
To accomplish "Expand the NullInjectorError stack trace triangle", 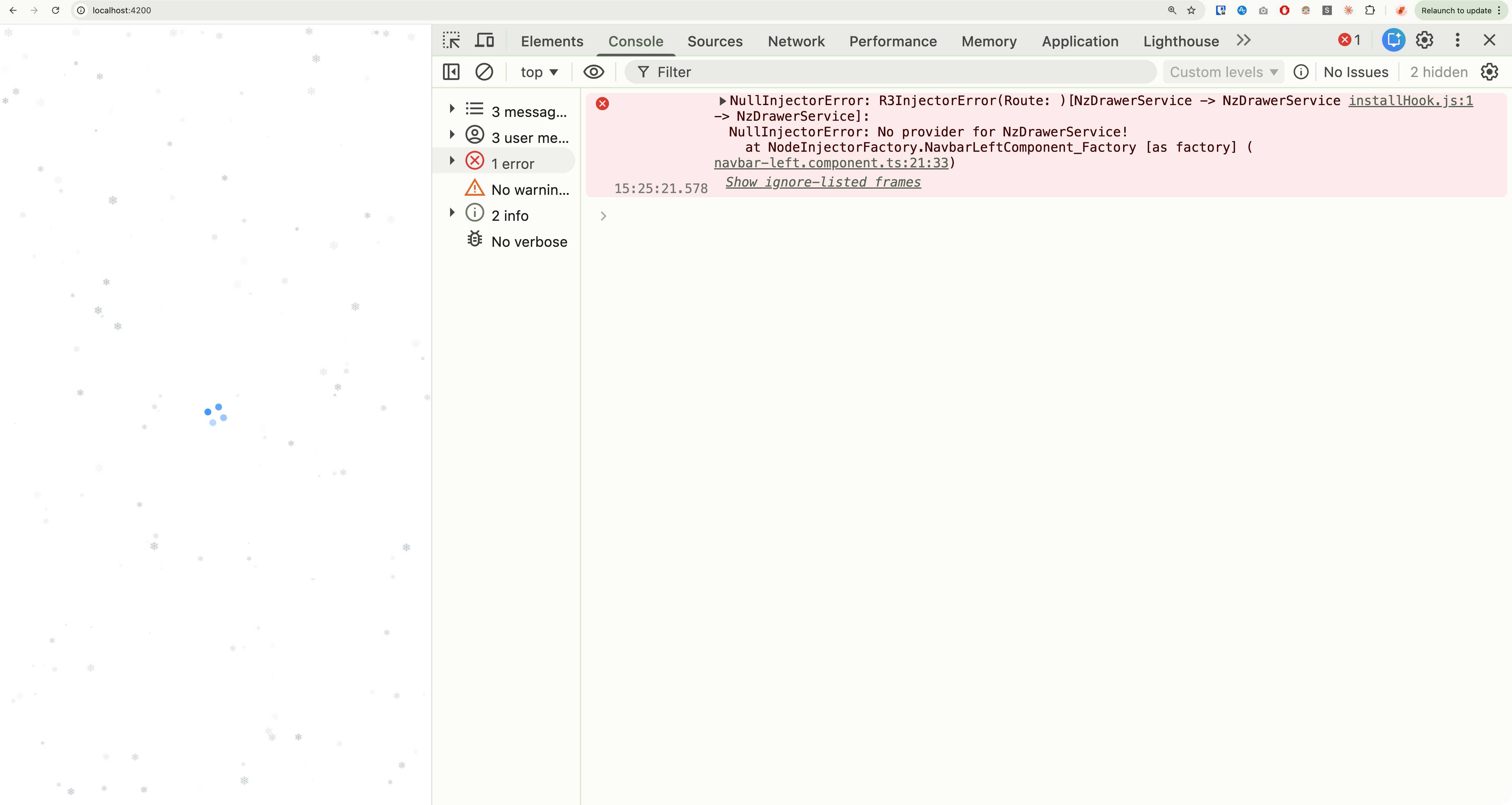I will pyautogui.click(x=723, y=101).
